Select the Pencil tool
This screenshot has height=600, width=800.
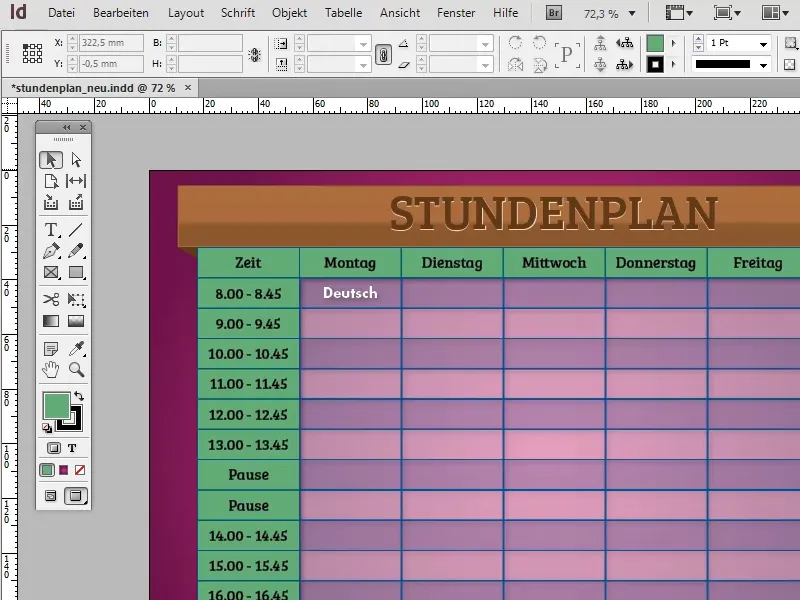[x=76, y=251]
